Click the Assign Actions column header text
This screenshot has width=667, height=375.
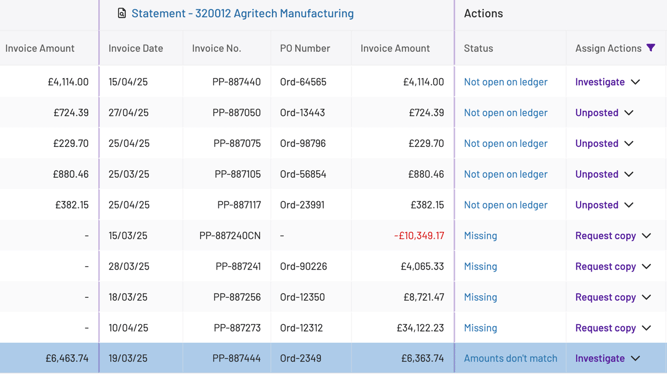pos(608,48)
